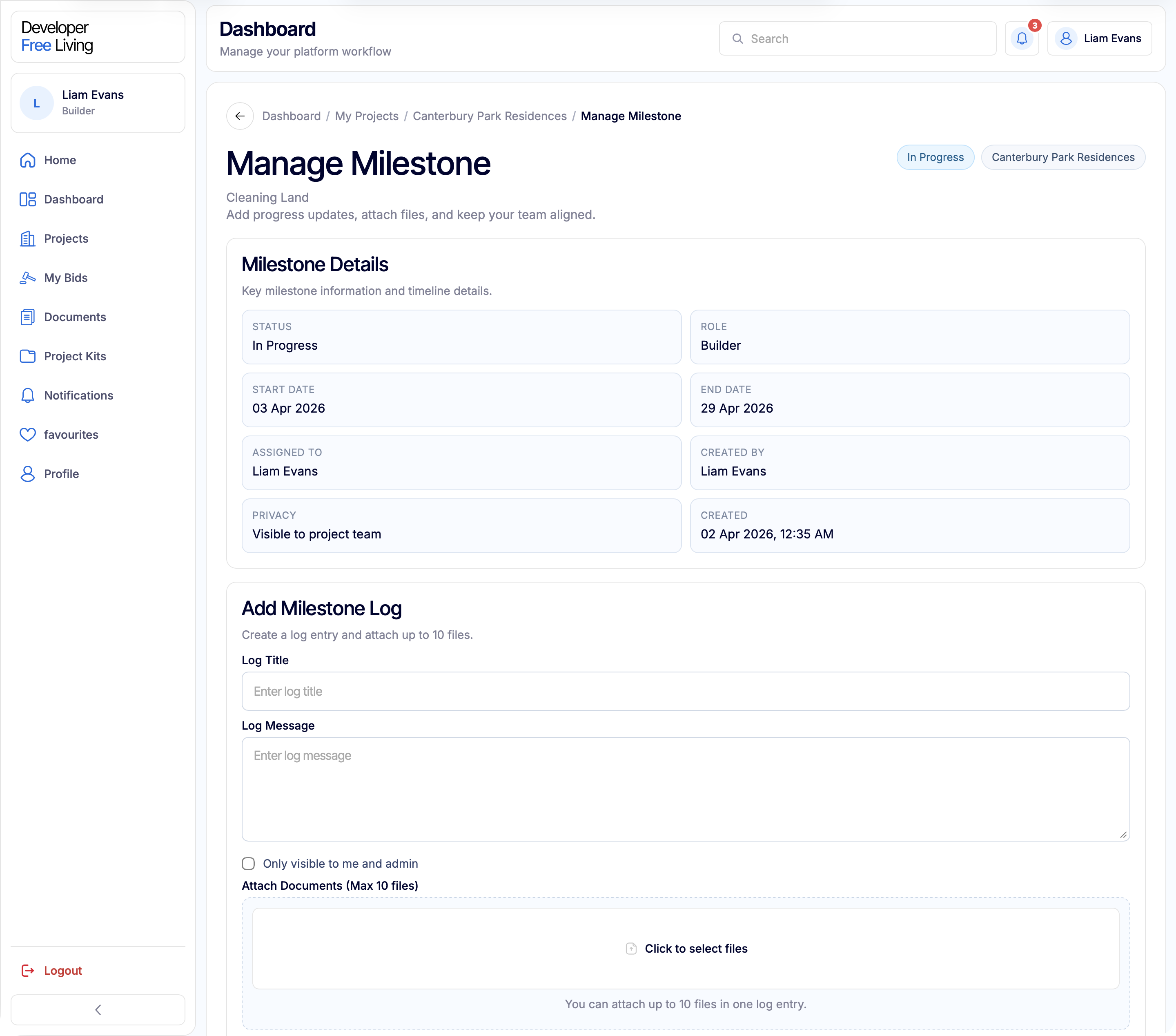This screenshot has height=1036, width=1176.
Task: Click the Status value In Progress
Action: point(285,345)
